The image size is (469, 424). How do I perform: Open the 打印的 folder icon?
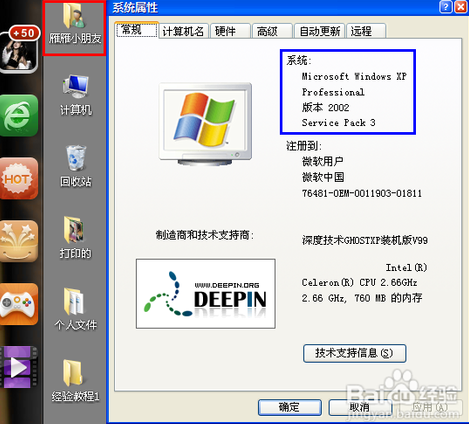pyautogui.click(x=75, y=237)
